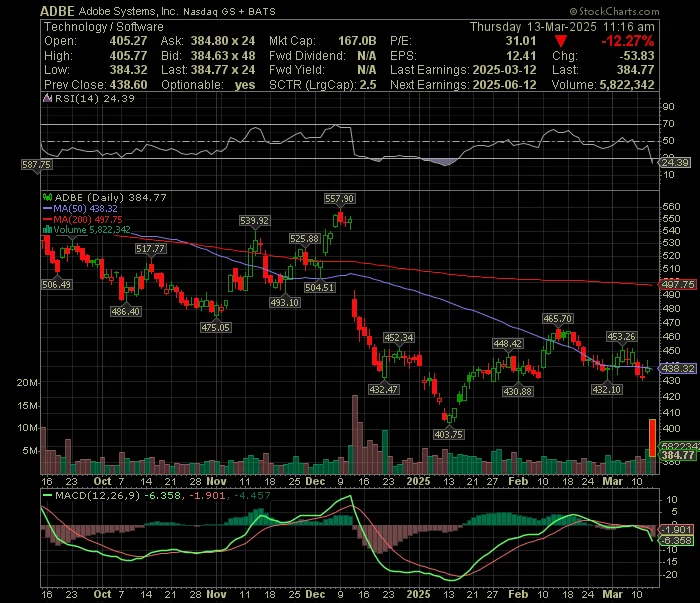
Task: Click the MACD -1.901 signal axis tag
Action: [x=676, y=529]
